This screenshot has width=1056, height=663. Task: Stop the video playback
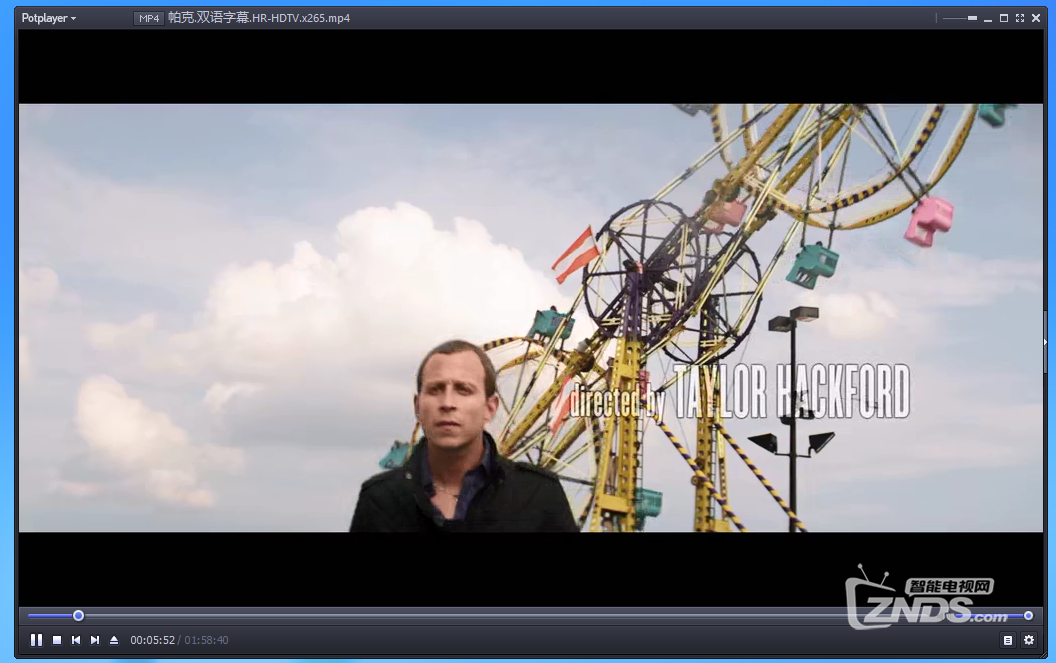(57, 640)
